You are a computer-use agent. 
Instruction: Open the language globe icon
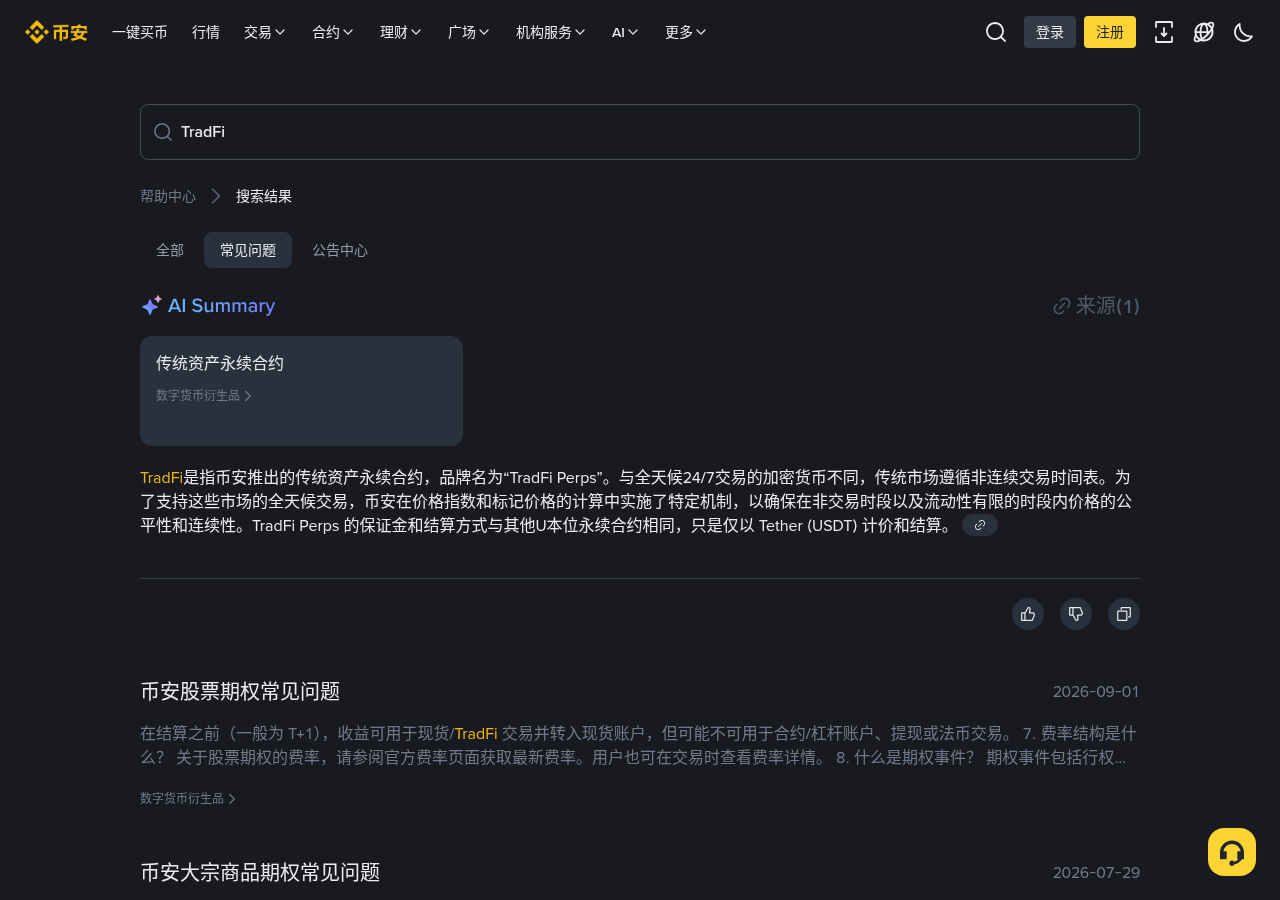[x=1204, y=32]
